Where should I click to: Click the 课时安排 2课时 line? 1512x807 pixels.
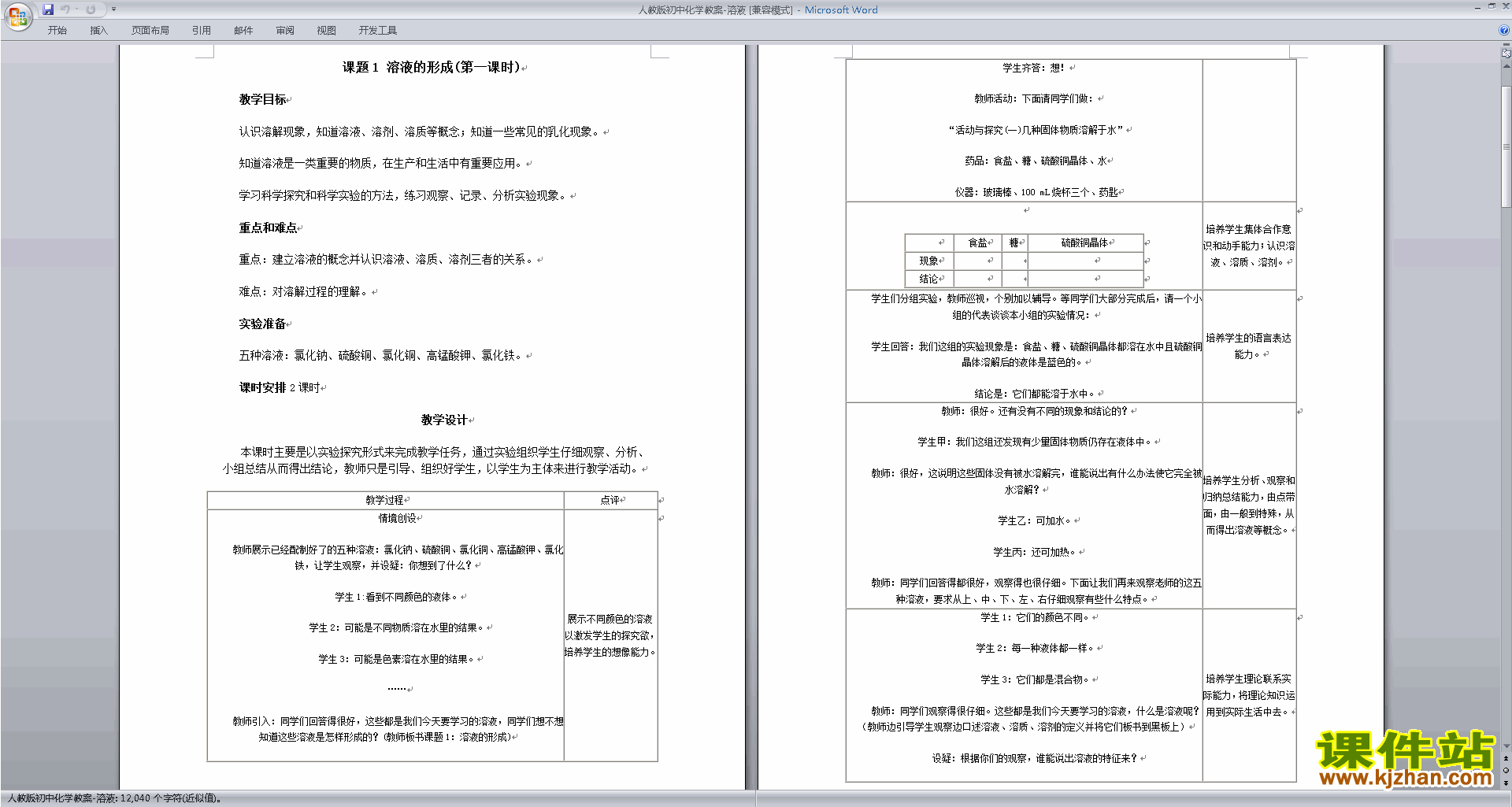coord(280,388)
